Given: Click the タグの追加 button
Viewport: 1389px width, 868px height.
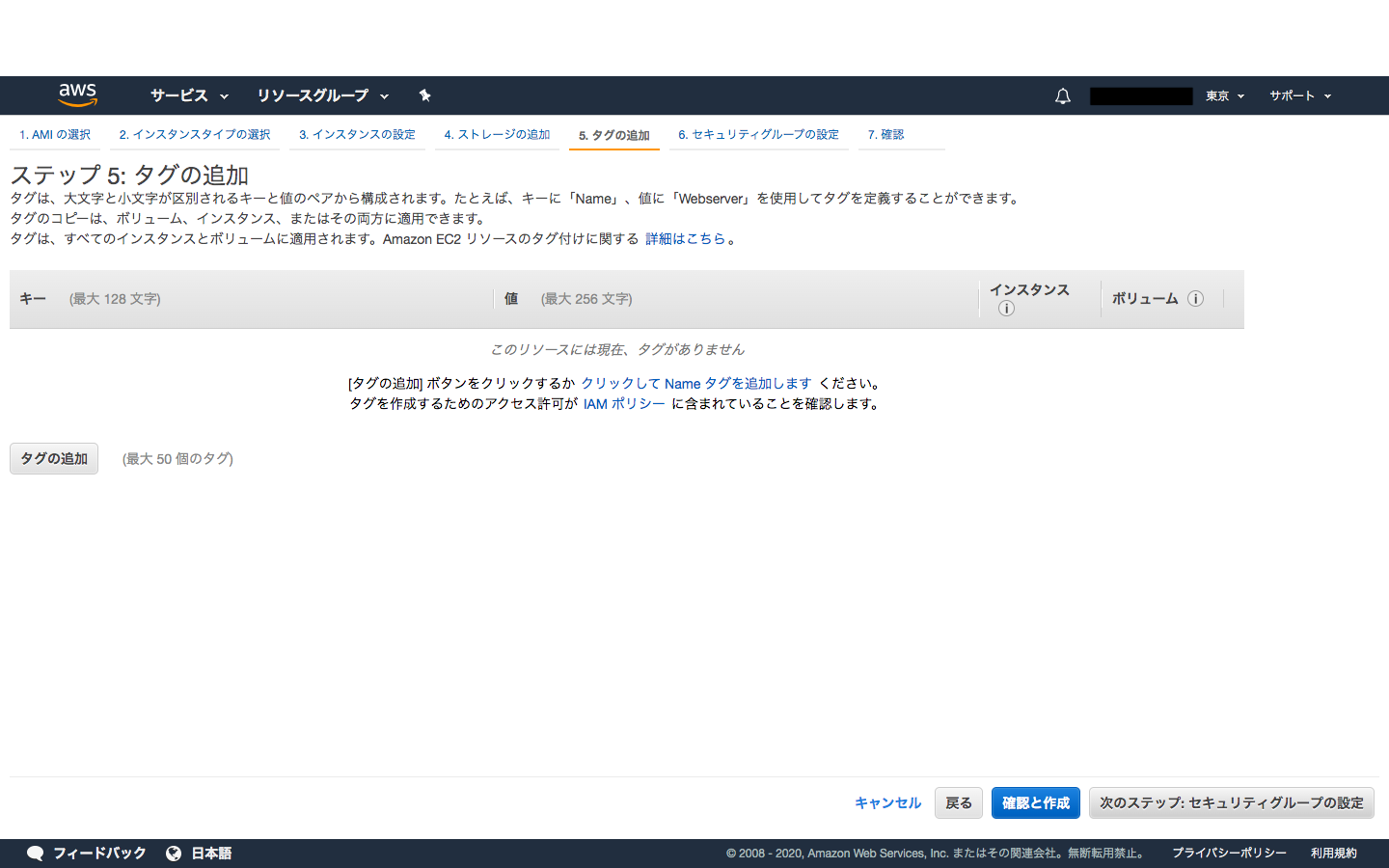Looking at the screenshot, I should pyautogui.click(x=53, y=458).
